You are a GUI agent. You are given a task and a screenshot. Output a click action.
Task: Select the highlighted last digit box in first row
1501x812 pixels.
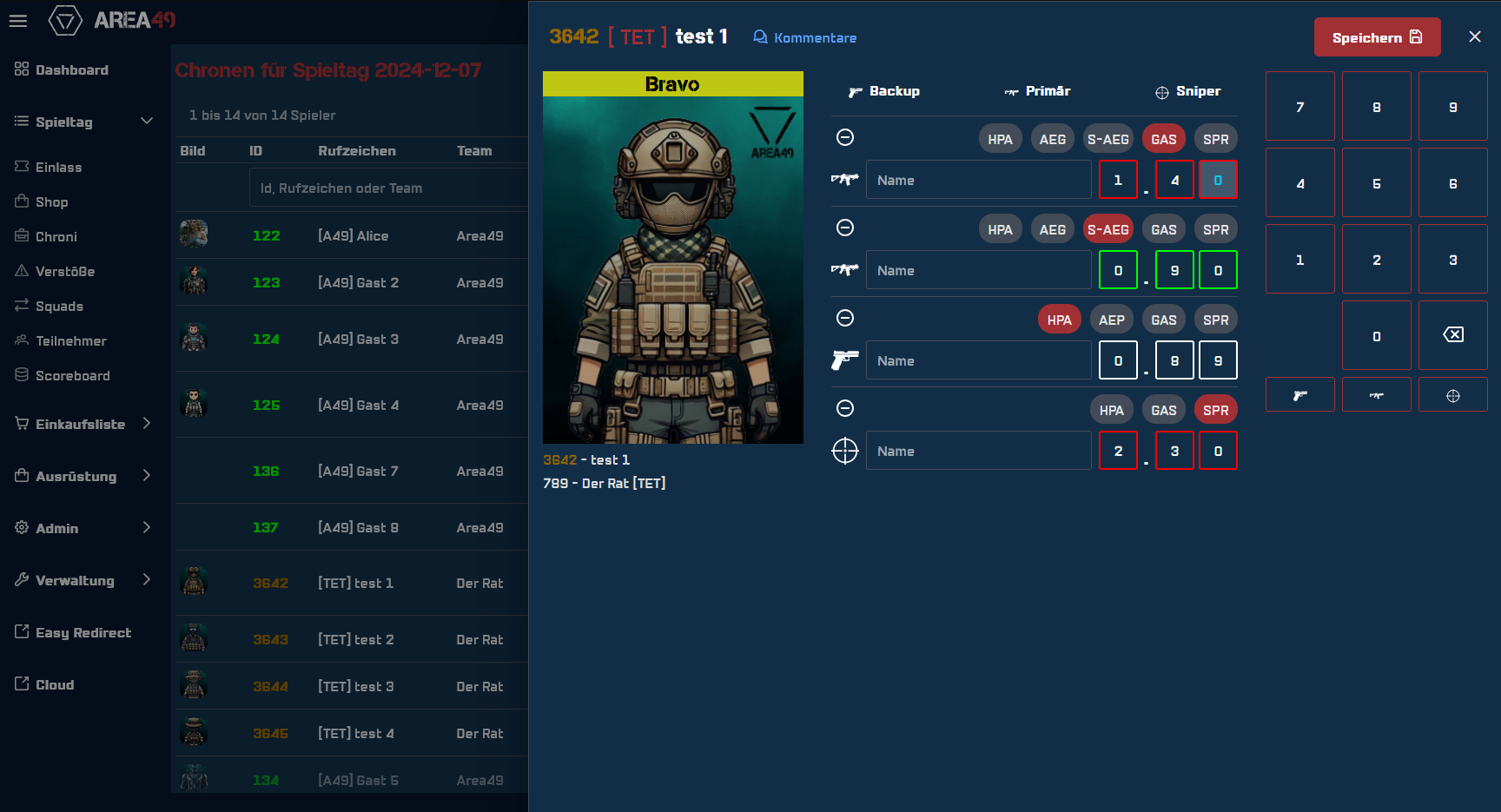pos(1218,180)
